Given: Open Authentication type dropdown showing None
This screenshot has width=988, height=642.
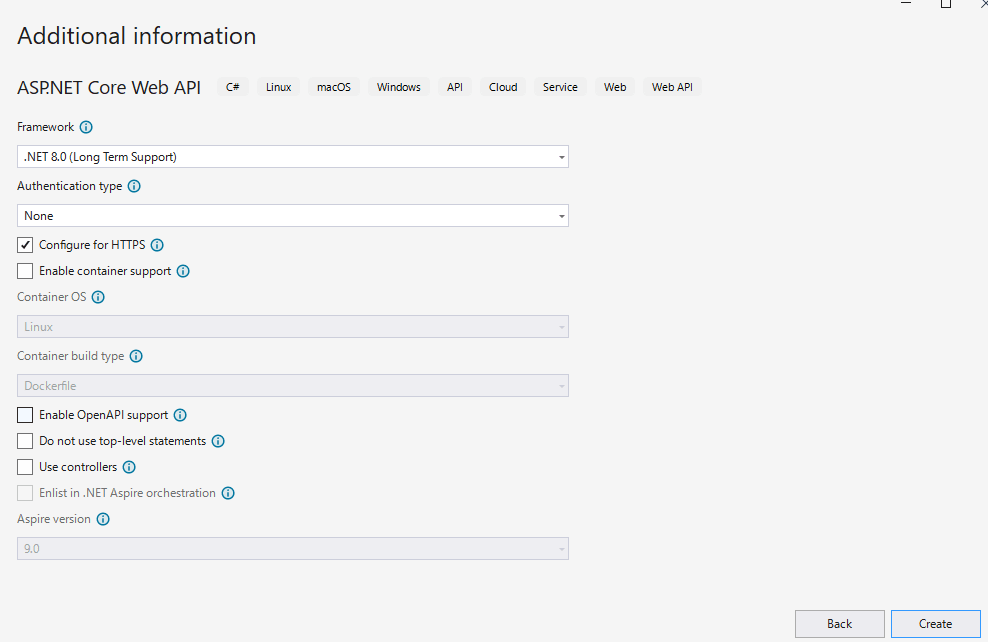Looking at the screenshot, I should point(293,216).
